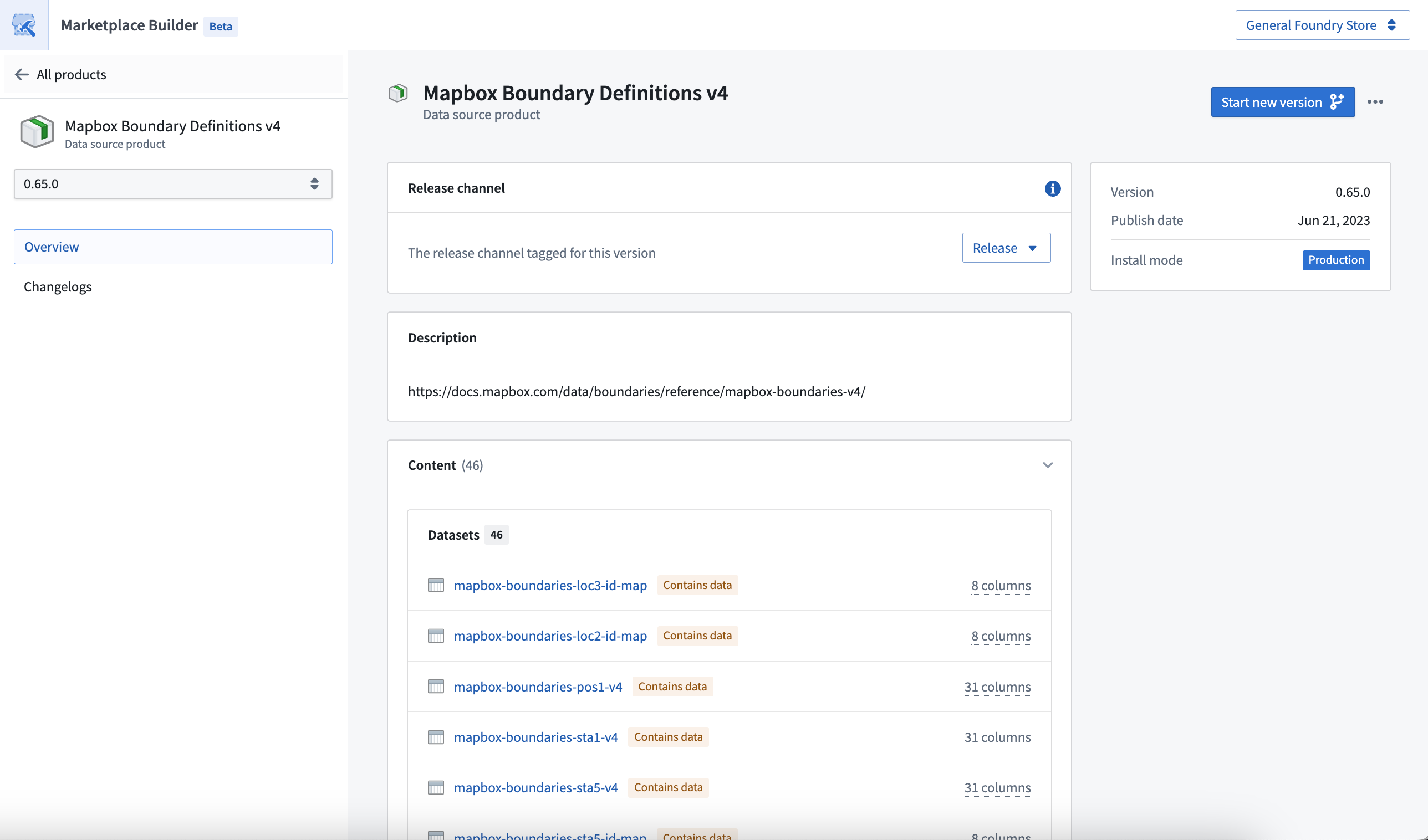Open the Release channel dropdown

(1006, 248)
